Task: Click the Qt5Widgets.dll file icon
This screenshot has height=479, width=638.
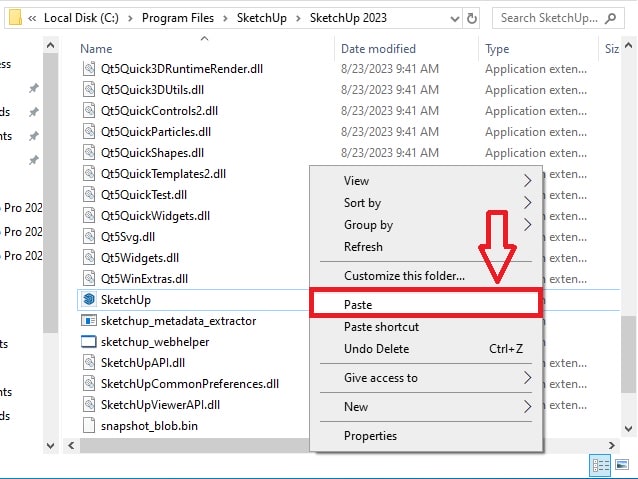Action: point(89,258)
